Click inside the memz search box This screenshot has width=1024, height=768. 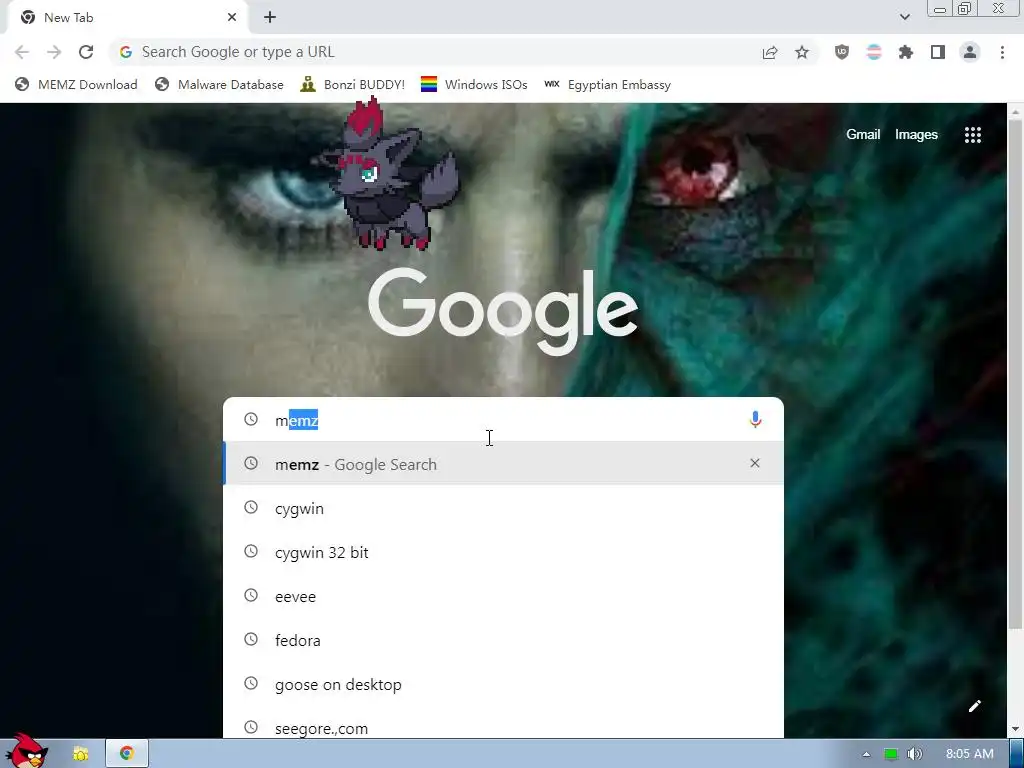[x=503, y=420]
